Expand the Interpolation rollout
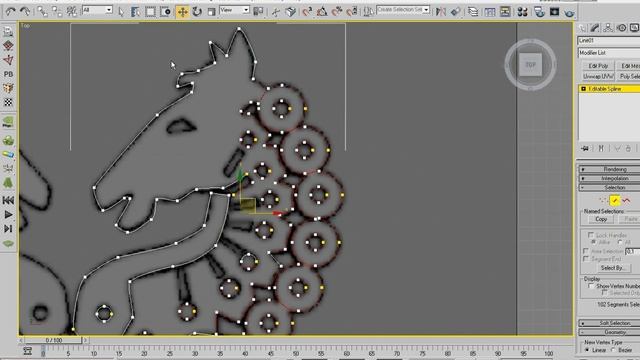The height and width of the screenshot is (360, 640). click(609, 178)
